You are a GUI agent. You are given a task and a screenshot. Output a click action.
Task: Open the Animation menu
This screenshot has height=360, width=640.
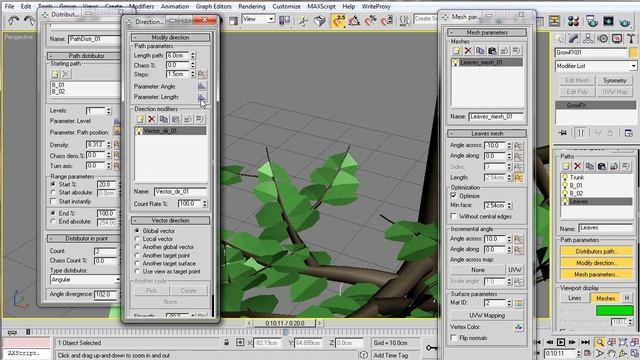click(175, 7)
